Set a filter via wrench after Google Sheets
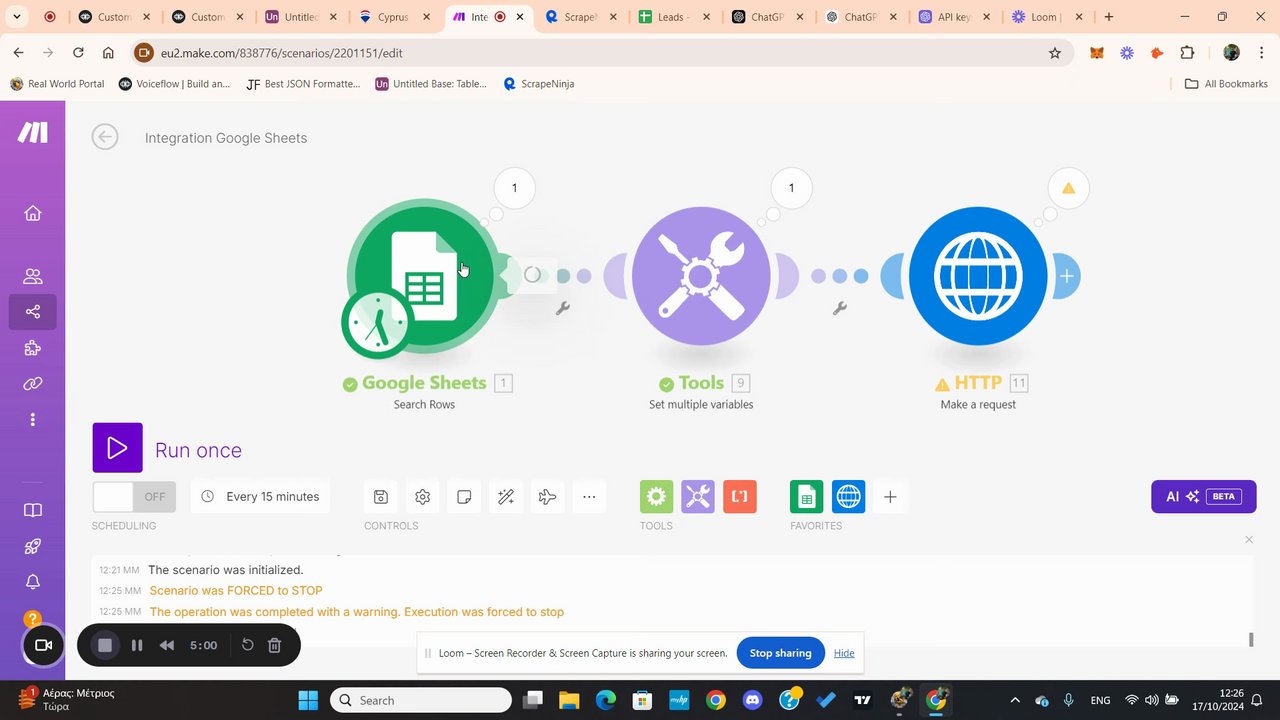This screenshot has height=720, width=1280. pos(563,309)
